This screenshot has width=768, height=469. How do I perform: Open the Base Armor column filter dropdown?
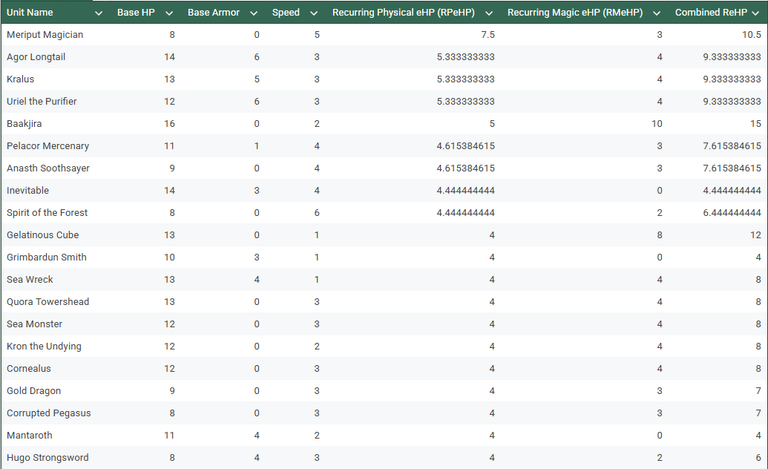(x=254, y=13)
